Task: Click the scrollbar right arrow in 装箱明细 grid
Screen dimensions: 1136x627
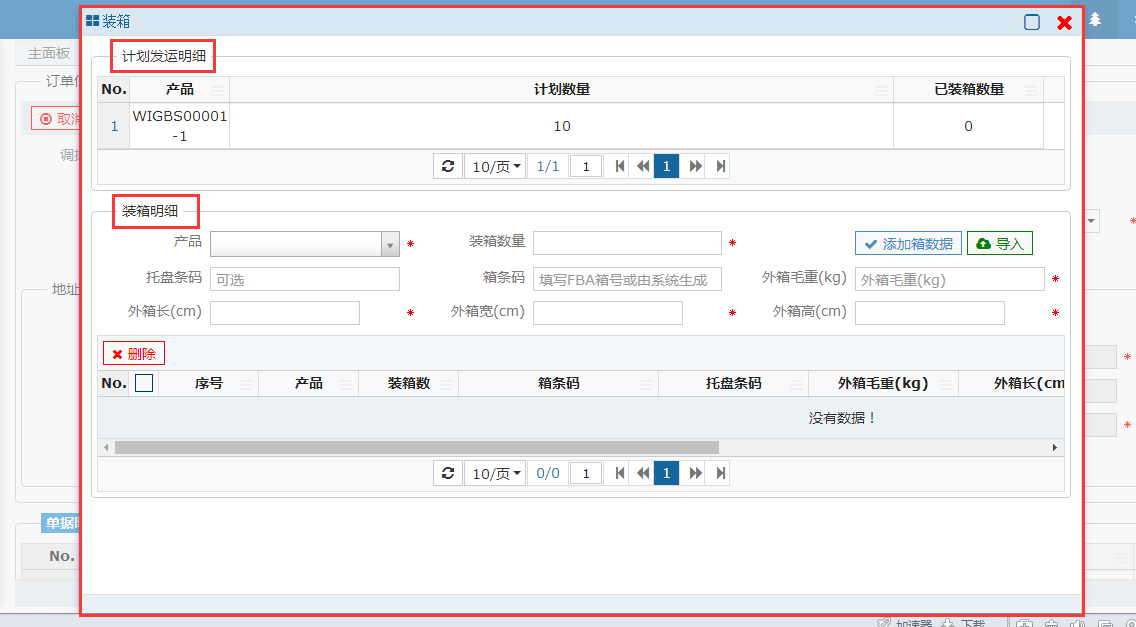Action: (x=1055, y=448)
